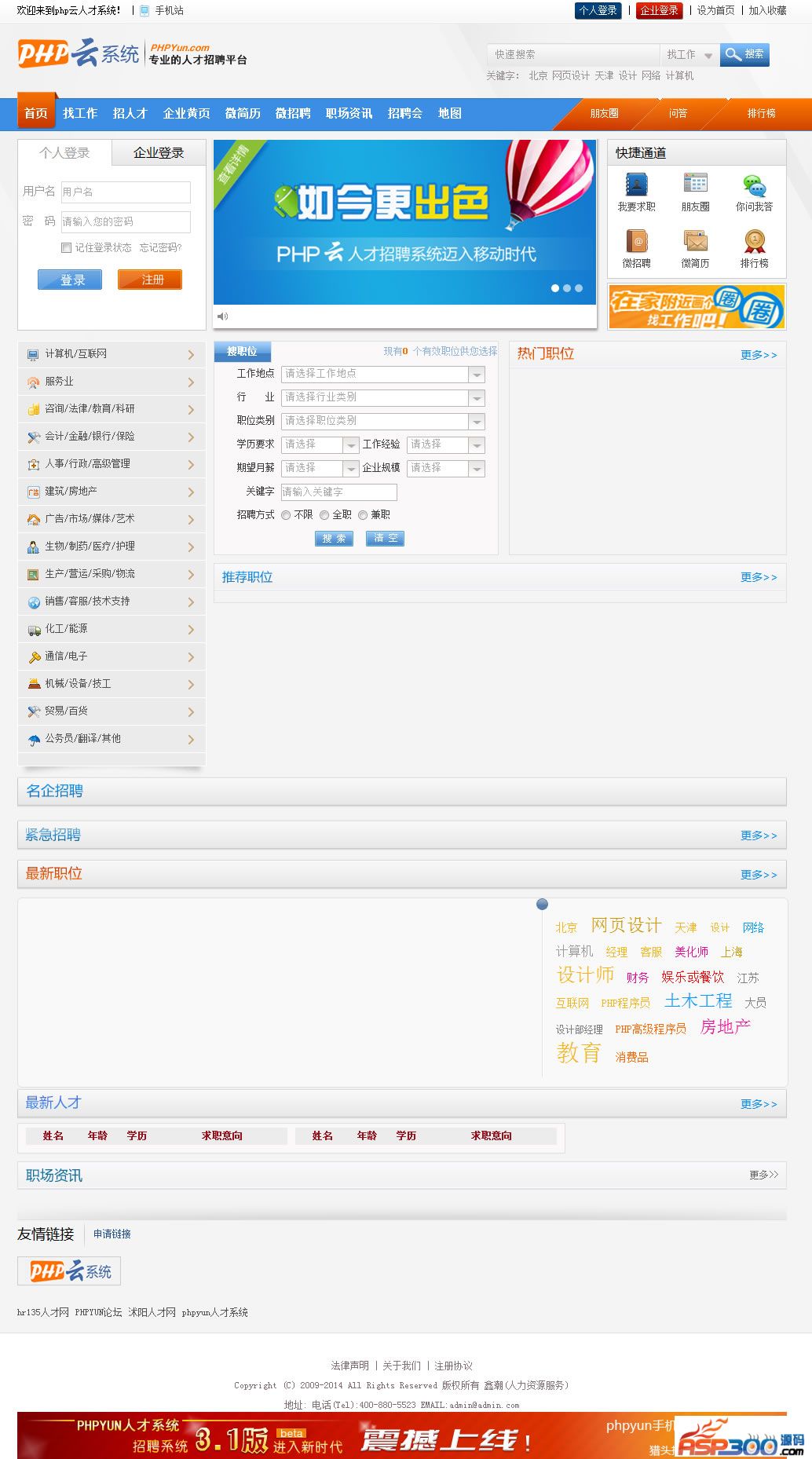Open the 职位类别 dropdown
Image resolution: width=812 pixels, height=1459 pixels.
click(383, 421)
